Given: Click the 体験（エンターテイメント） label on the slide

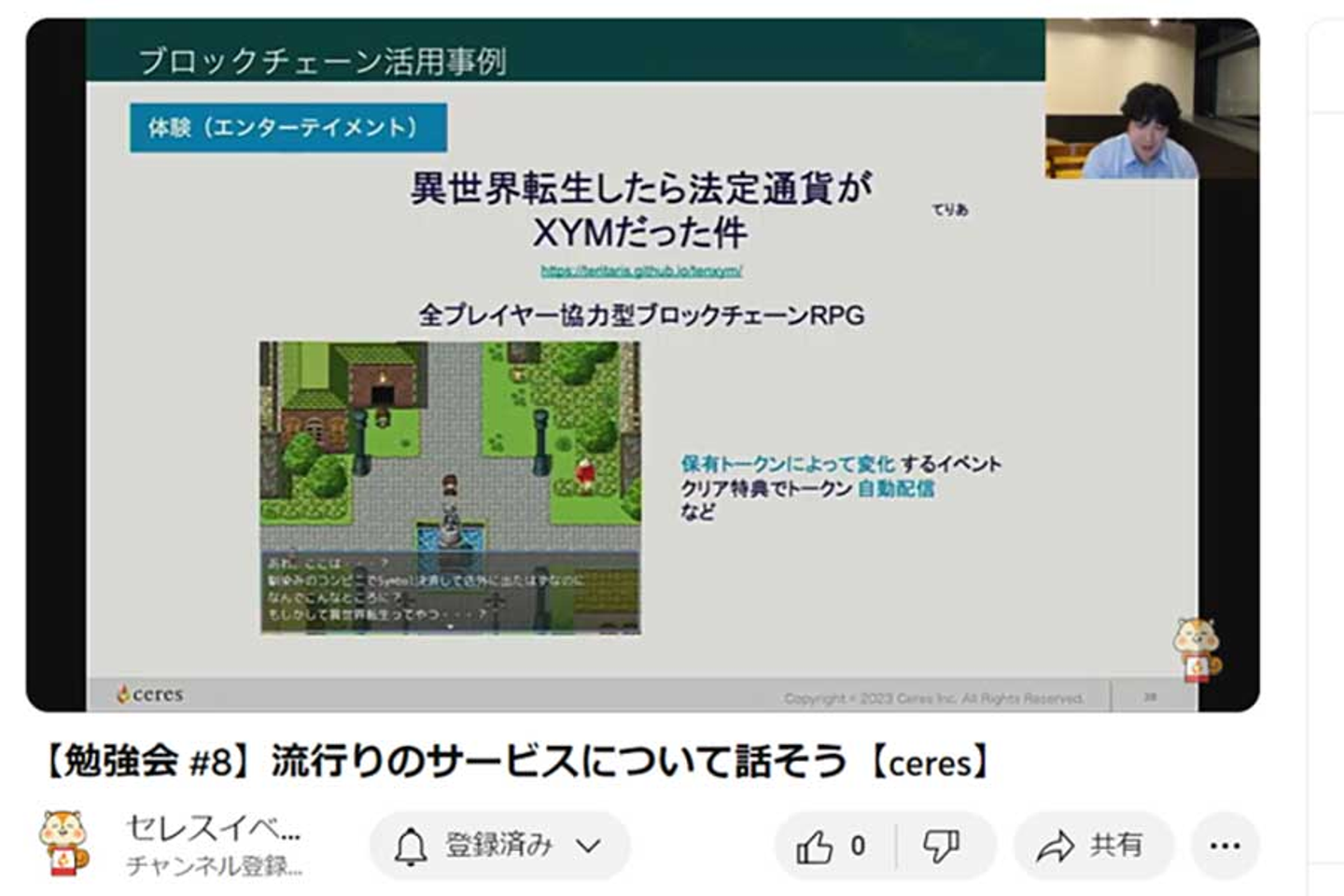Looking at the screenshot, I should (x=287, y=127).
